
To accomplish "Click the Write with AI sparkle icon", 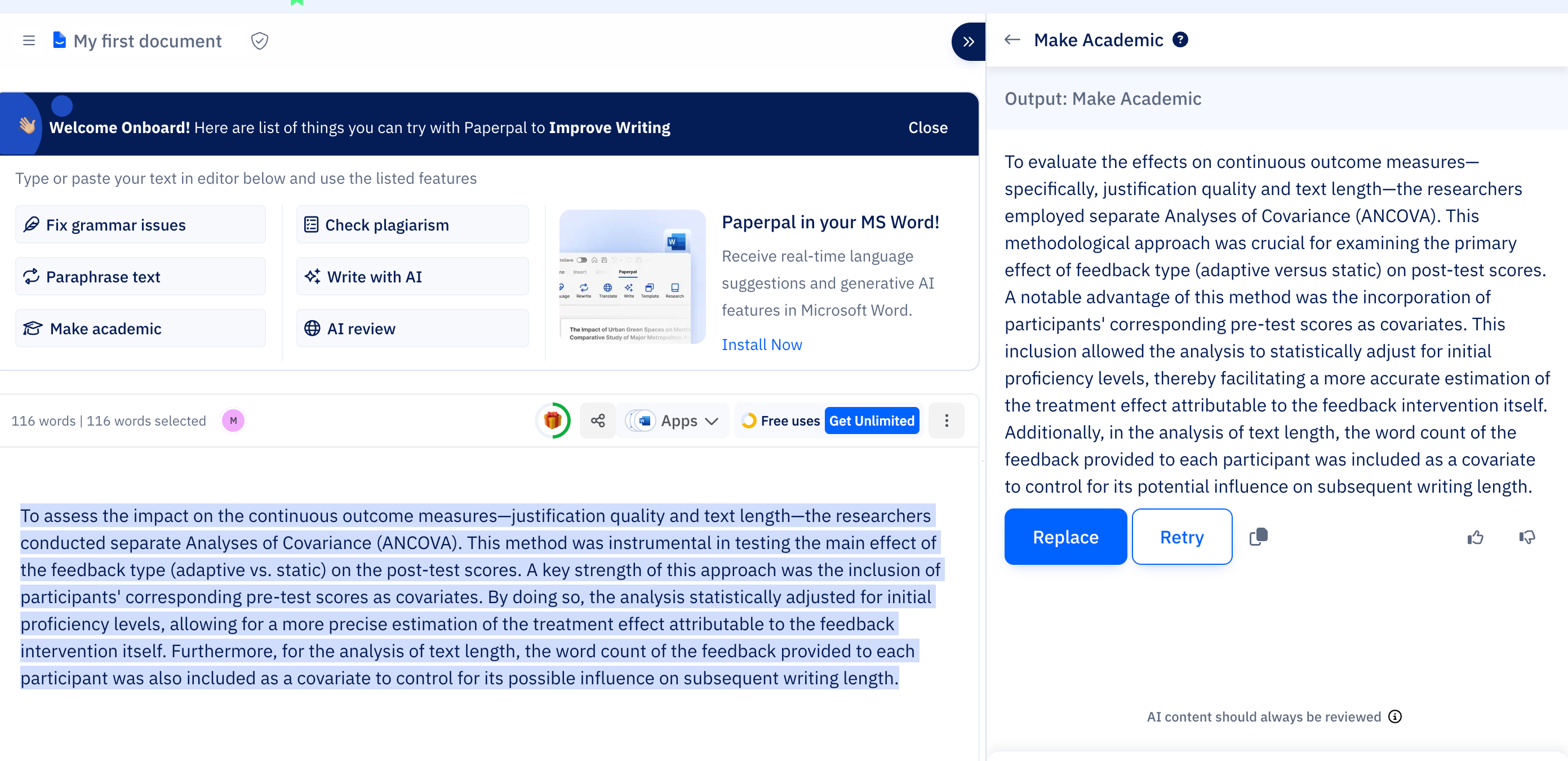I will (312, 276).
